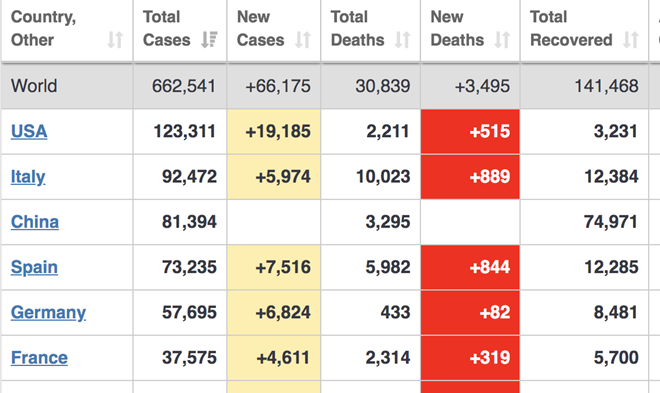Open the China country link
Screen dimensions: 660x393
[x=35, y=222]
